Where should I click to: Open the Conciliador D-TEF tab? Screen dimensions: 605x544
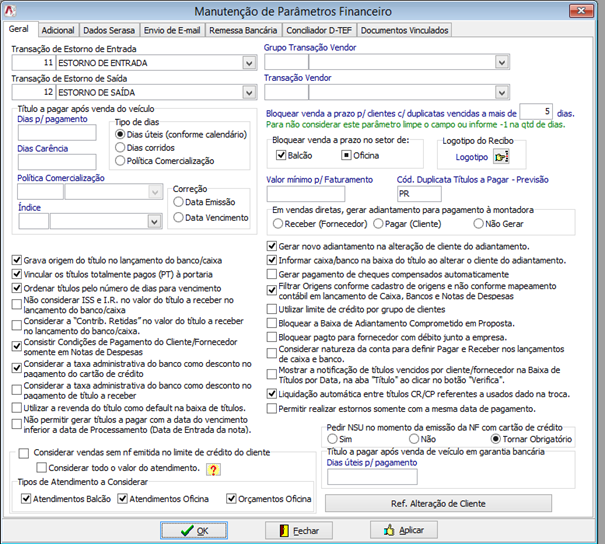(319, 30)
